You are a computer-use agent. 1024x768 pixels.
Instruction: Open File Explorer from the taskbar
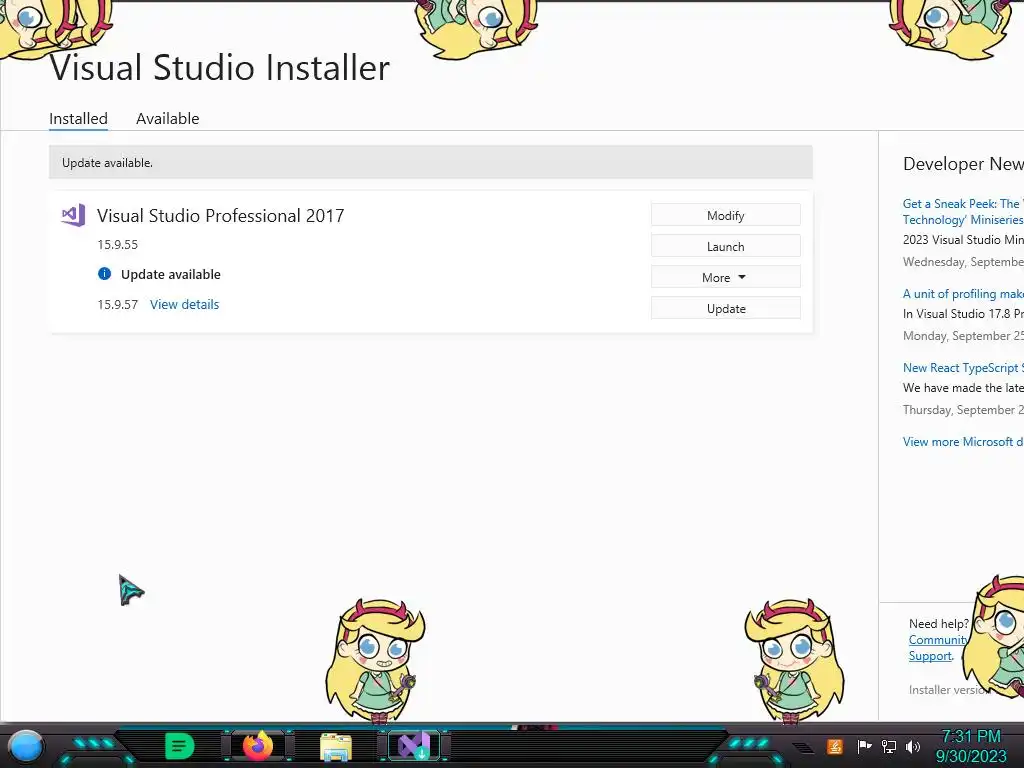coord(336,747)
